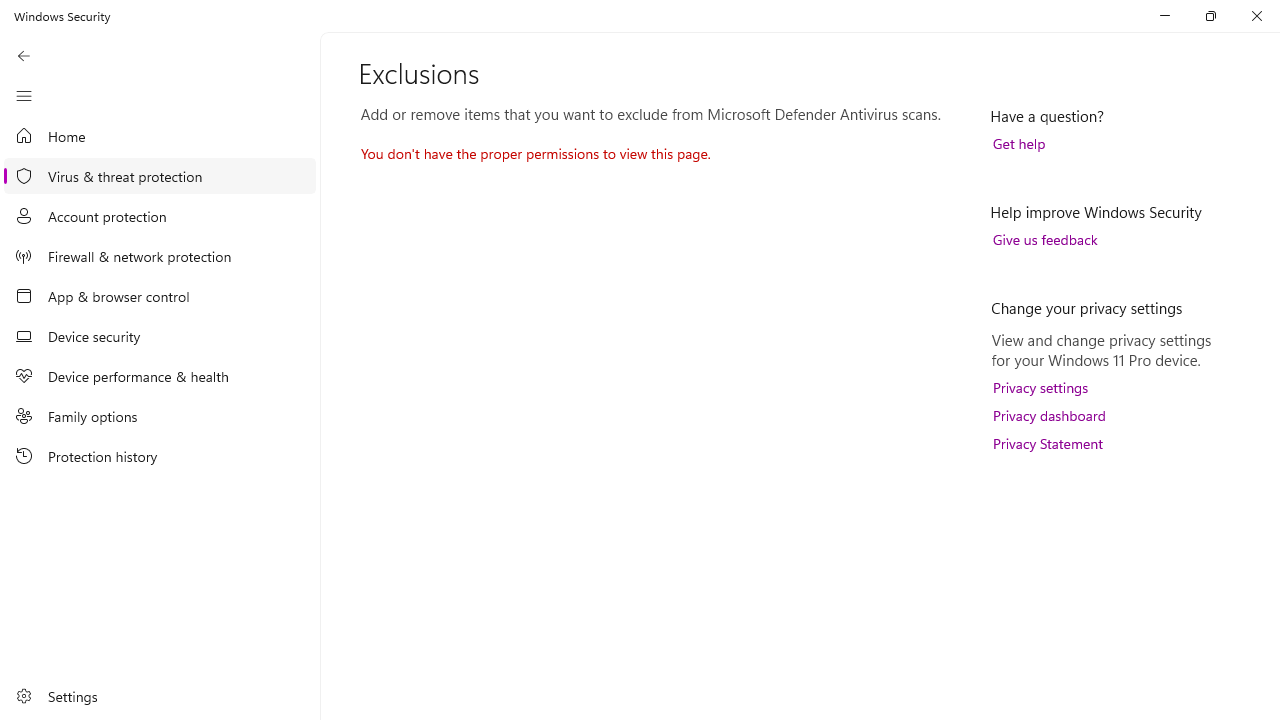This screenshot has width=1280, height=720.
Task: Click the back arrow icon
Action: (24, 56)
